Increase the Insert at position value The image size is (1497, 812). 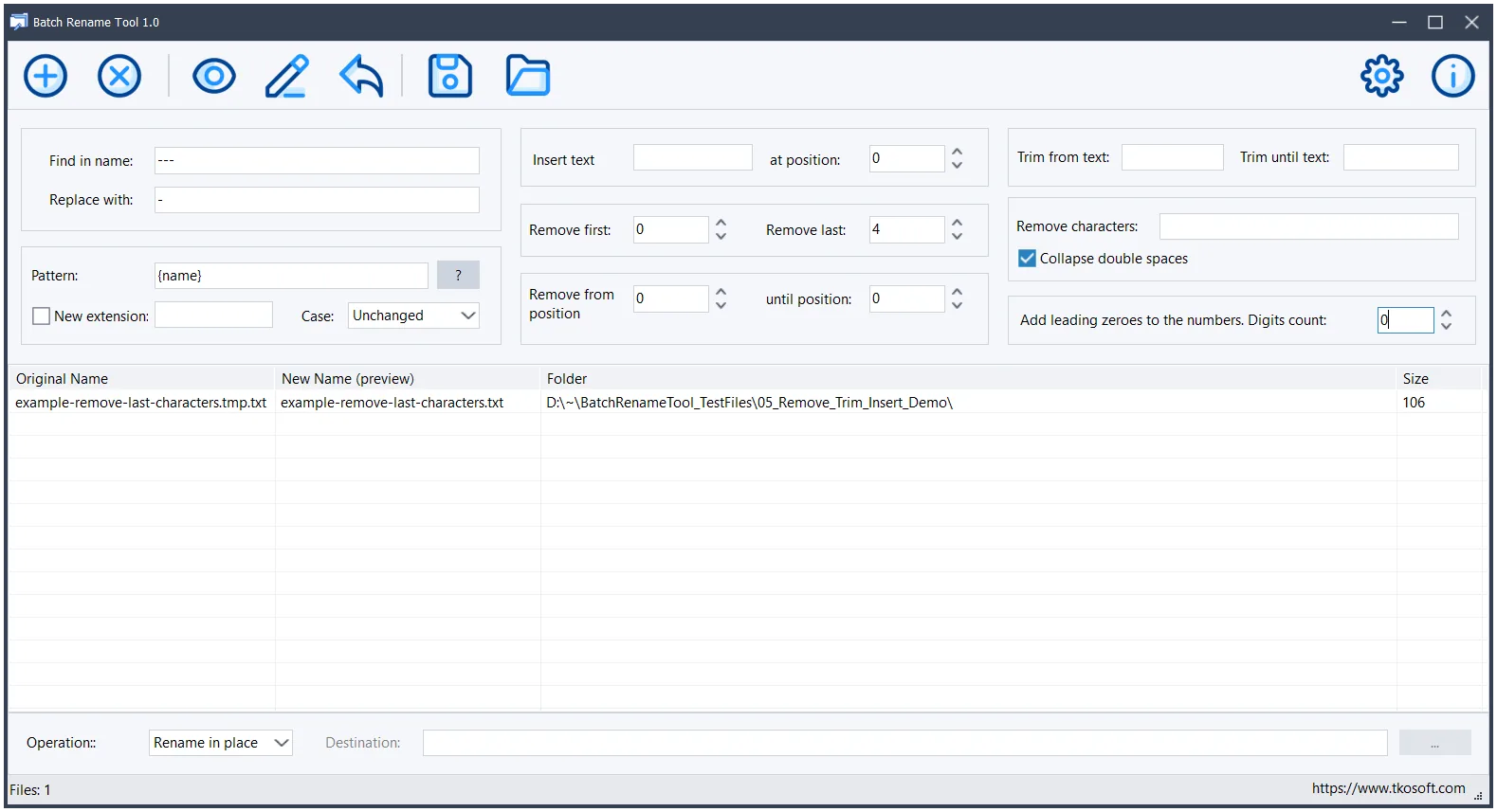coord(958,152)
